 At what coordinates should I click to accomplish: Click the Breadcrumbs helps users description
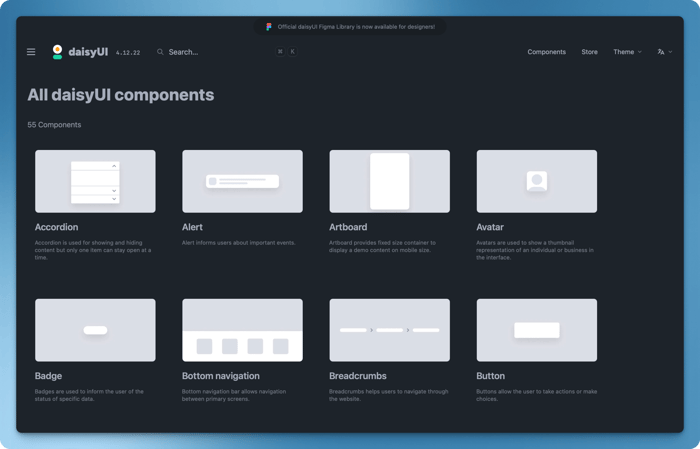(x=389, y=395)
